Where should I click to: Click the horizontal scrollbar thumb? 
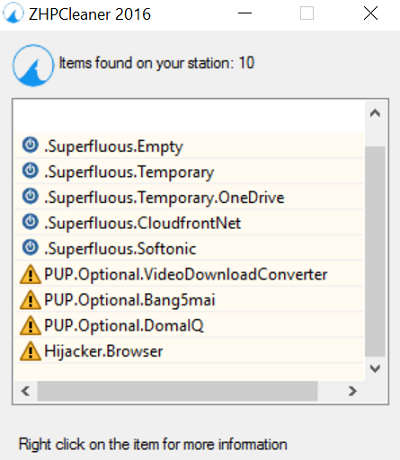tap(177, 391)
